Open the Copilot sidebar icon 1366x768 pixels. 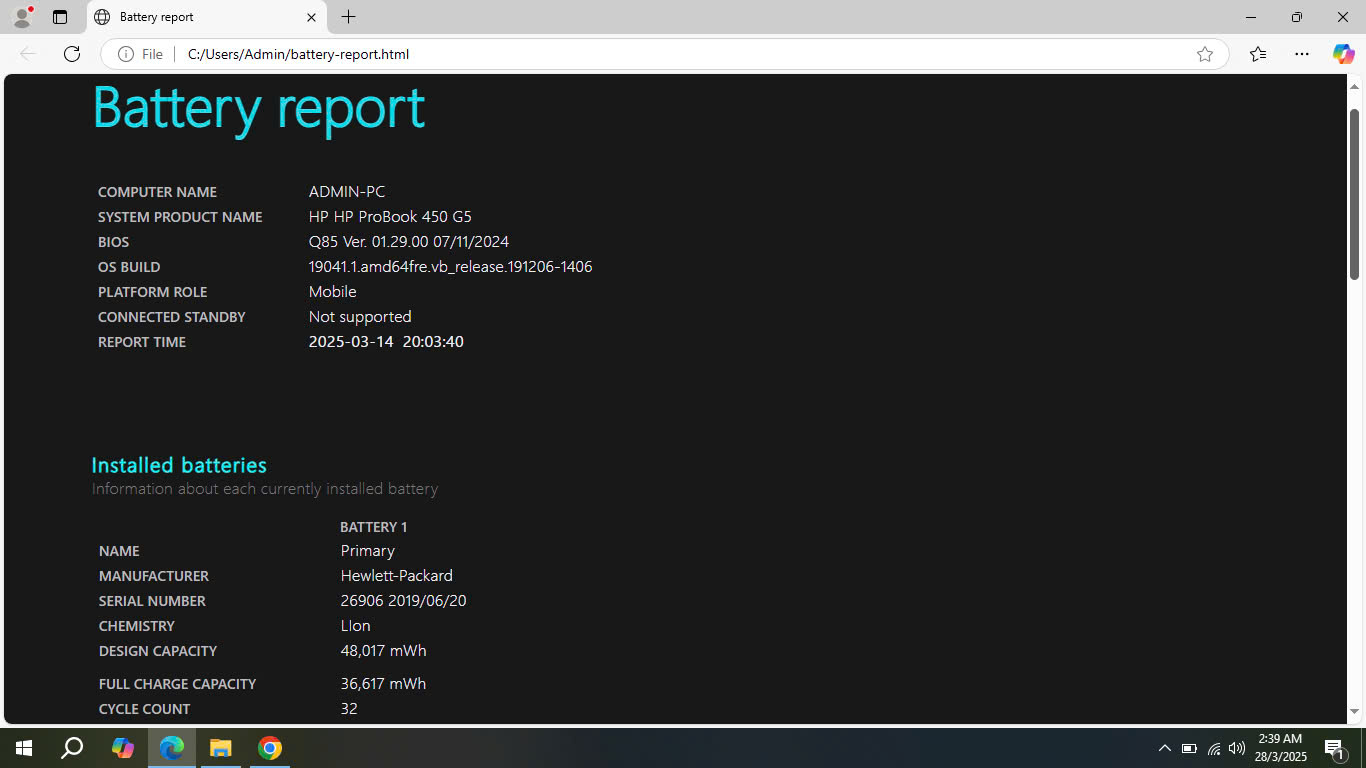pos(1343,54)
